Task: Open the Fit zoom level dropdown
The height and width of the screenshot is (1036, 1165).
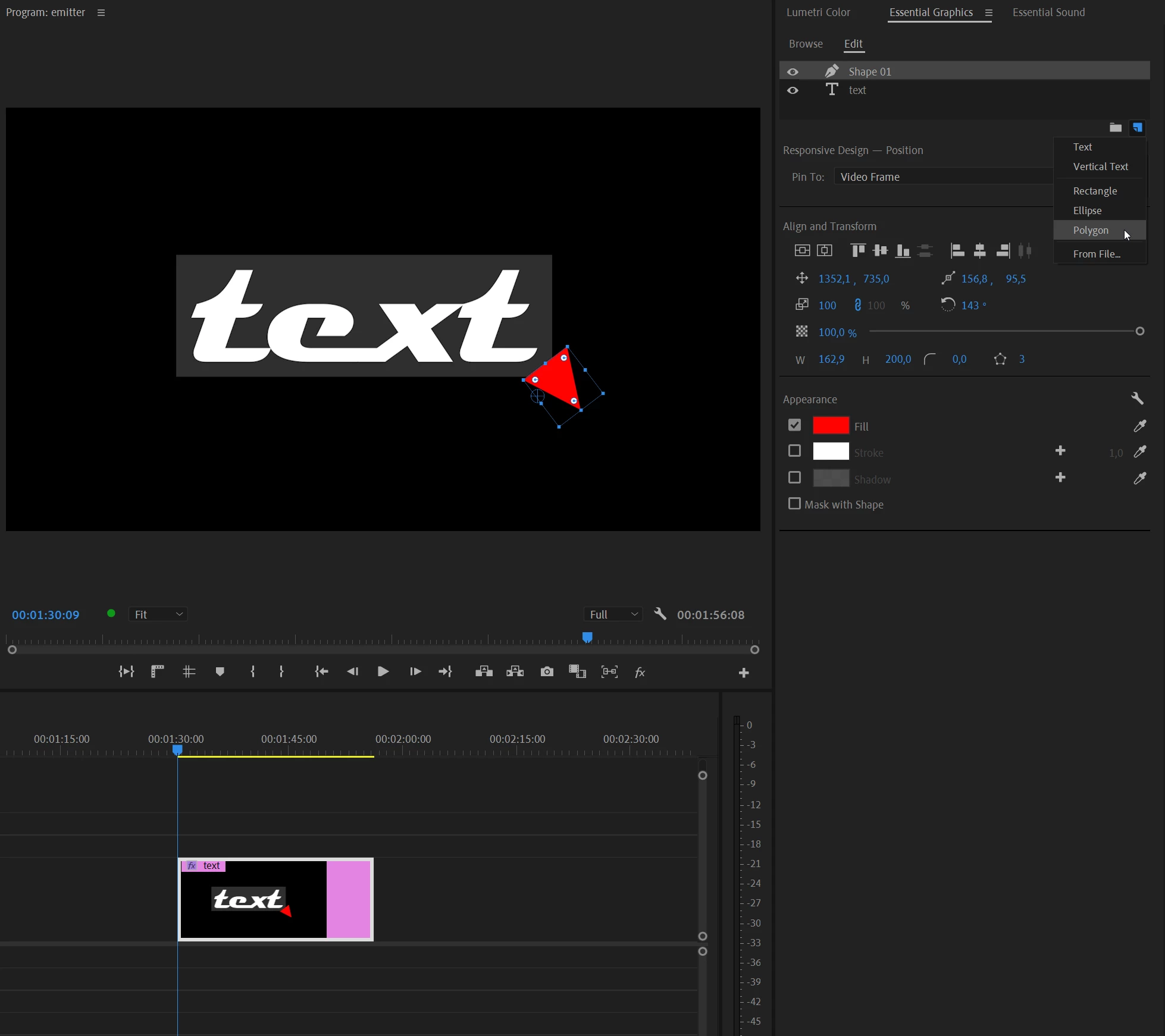Action: (x=158, y=614)
